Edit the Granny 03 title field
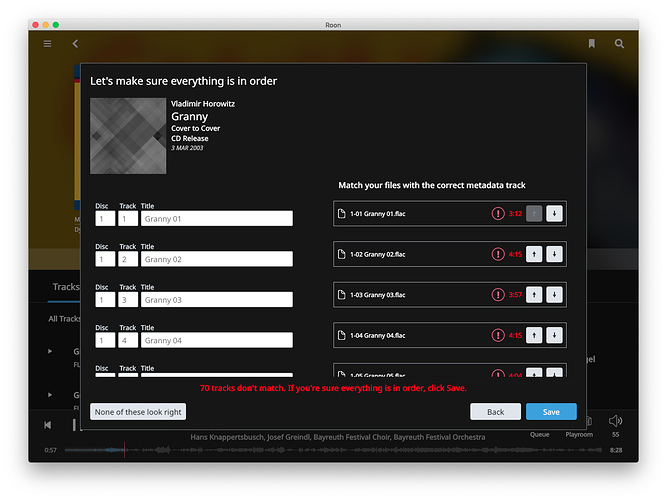The image size is (667, 500). click(217, 300)
